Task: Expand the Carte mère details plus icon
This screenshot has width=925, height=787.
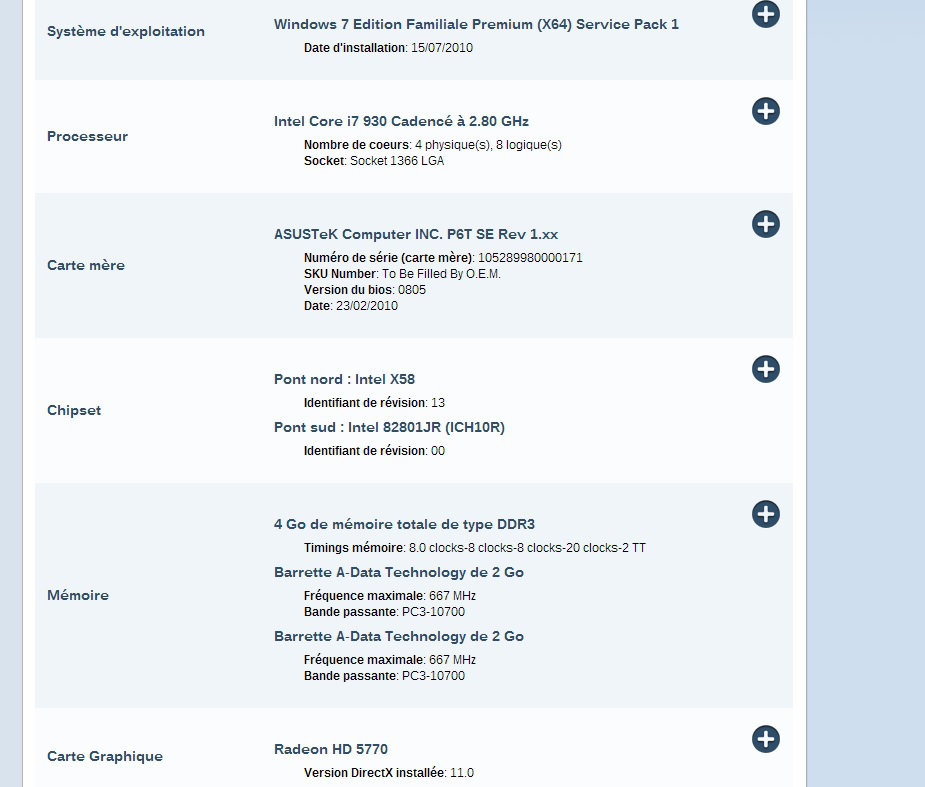Action: click(x=766, y=224)
